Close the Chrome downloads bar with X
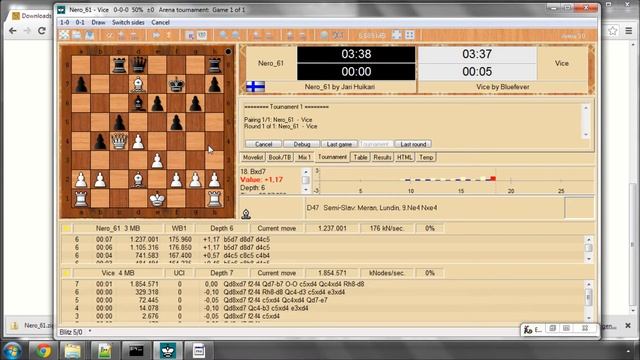Image resolution: width=640 pixels, height=360 pixels. pos(628,325)
